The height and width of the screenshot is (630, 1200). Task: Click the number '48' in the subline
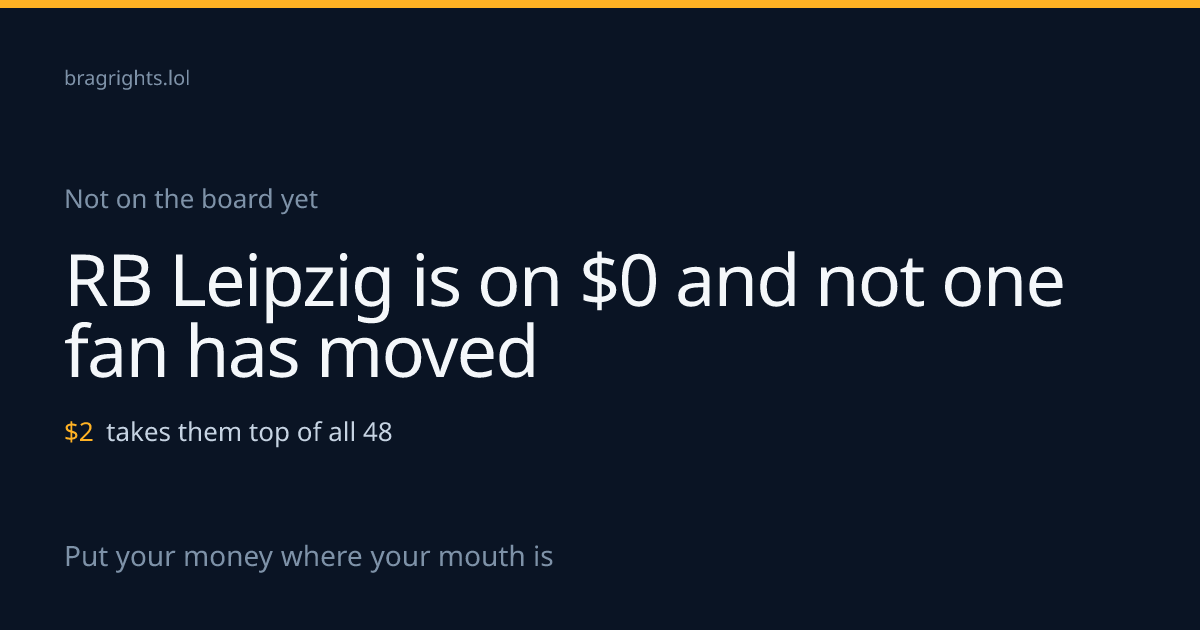tap(378, 432)
